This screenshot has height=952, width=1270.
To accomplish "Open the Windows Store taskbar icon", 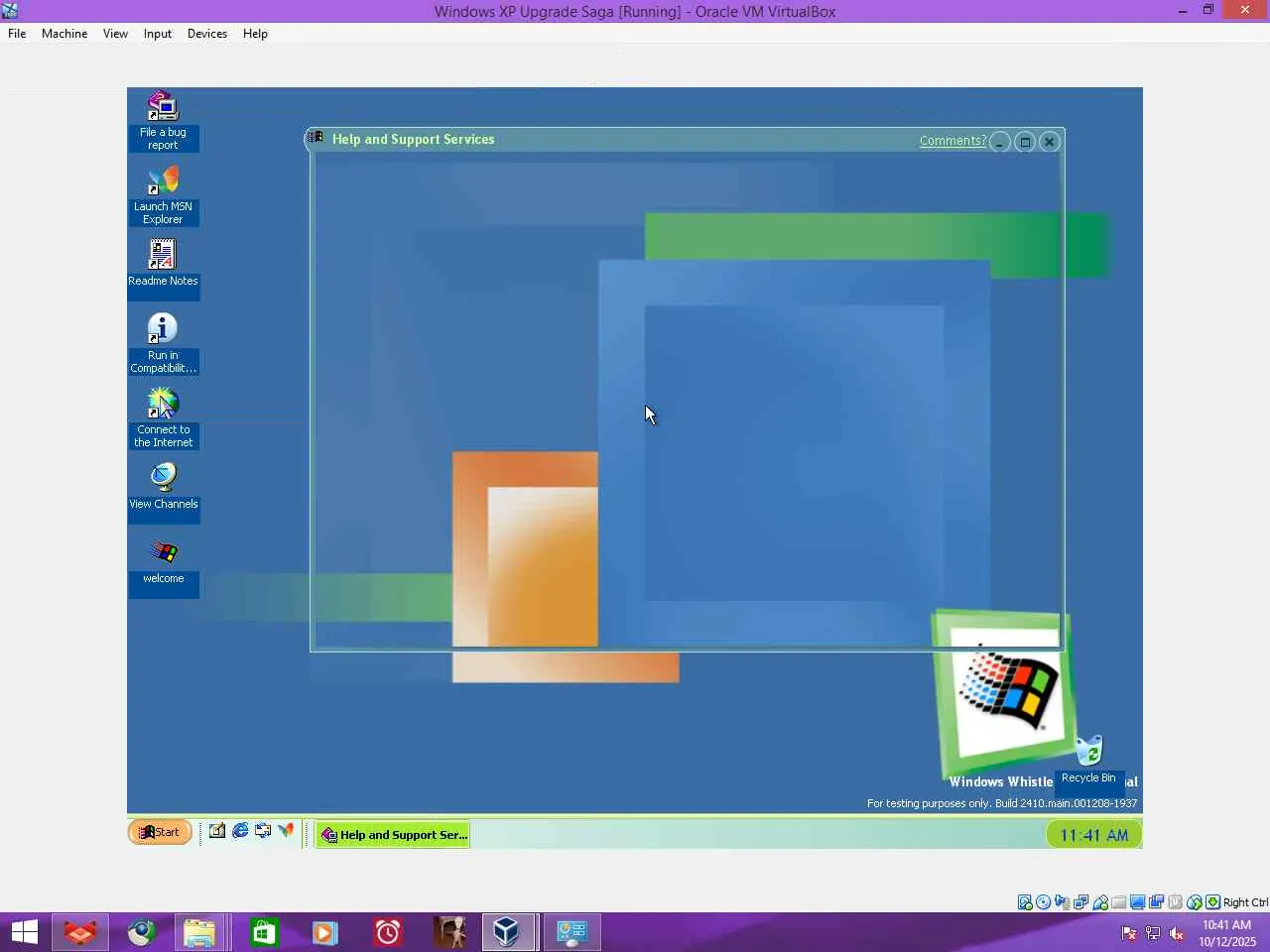I will pos(264,932).
